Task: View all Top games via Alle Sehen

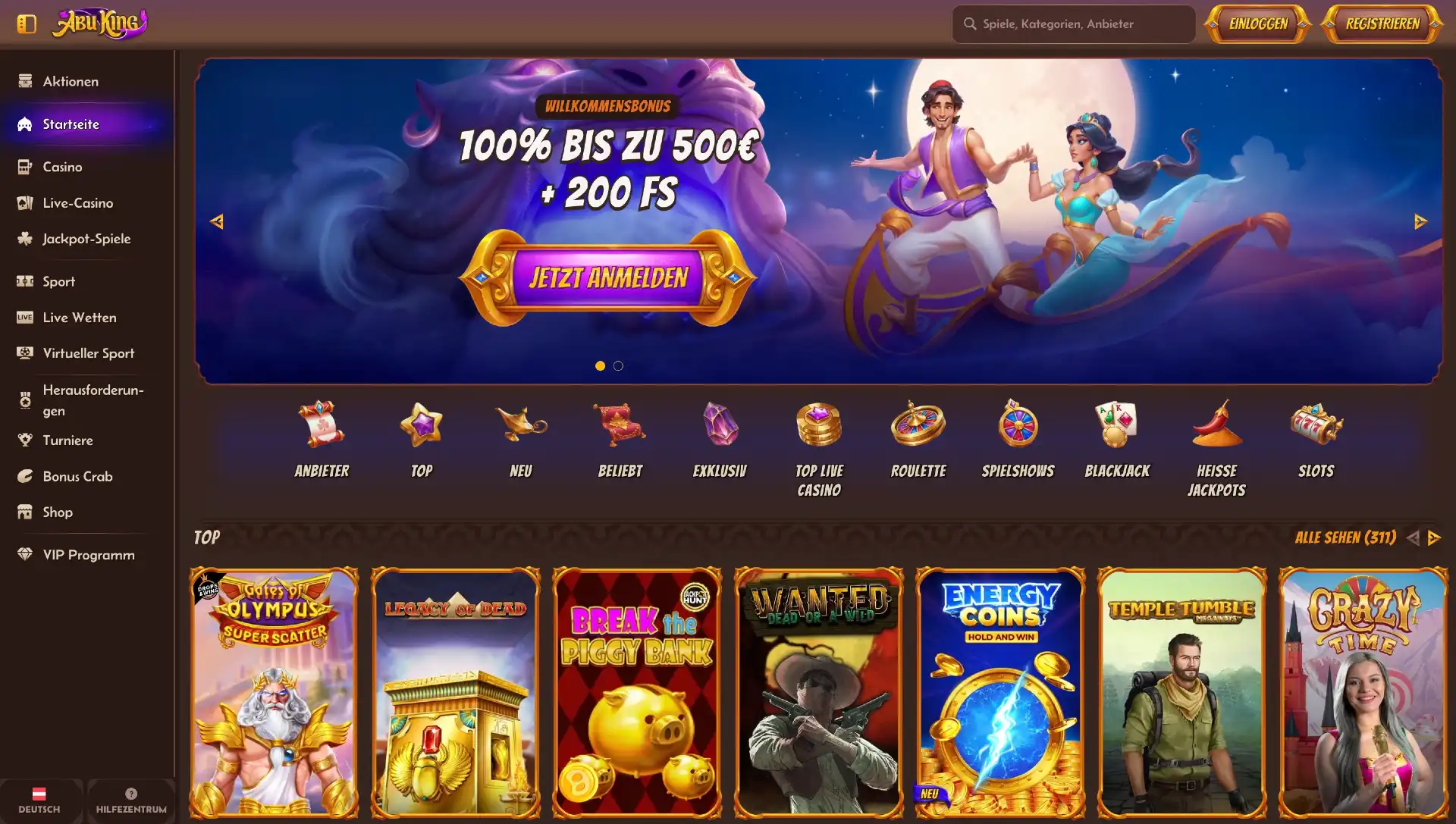Action: 1345,538
